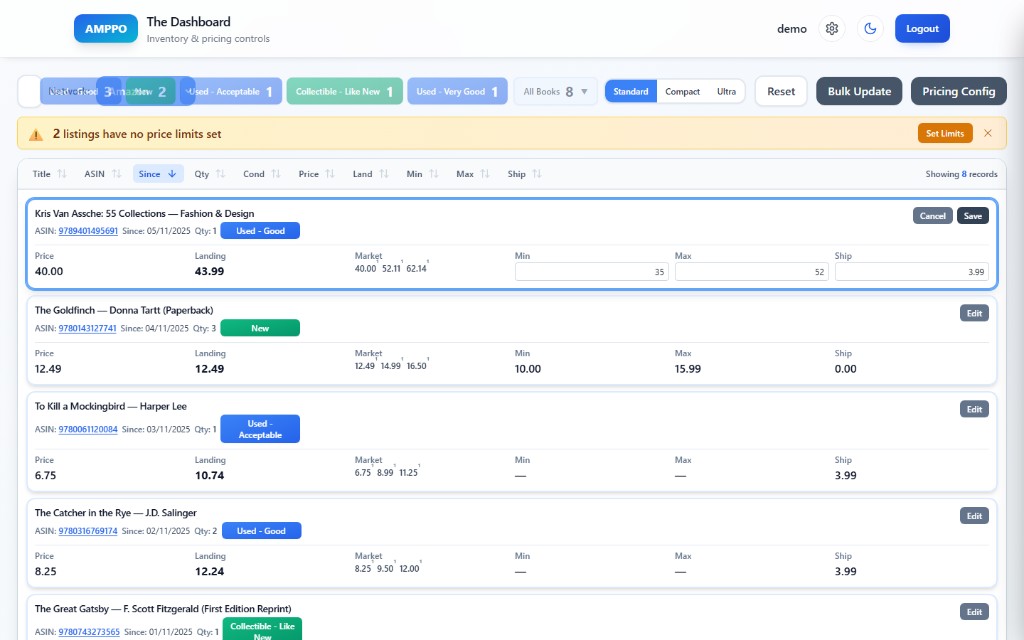Sort by Max using its sort arrows
Viewport: 1024px width, 640px height.
tap(485, 174)
